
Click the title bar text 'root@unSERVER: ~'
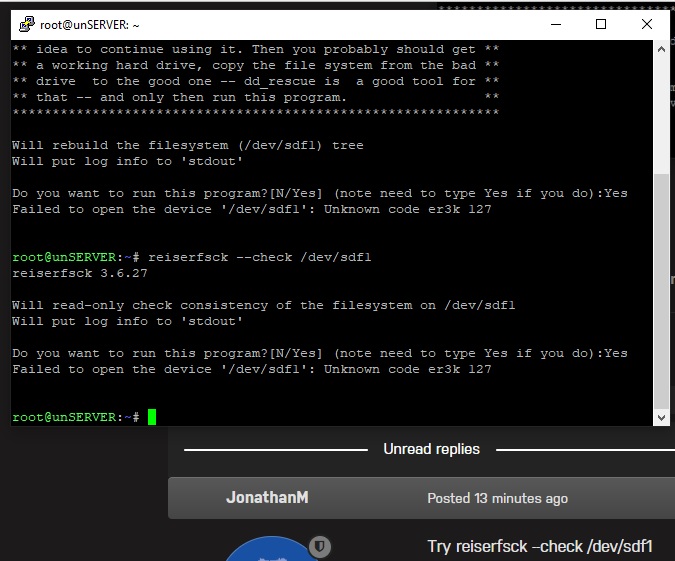pos(90,25)
